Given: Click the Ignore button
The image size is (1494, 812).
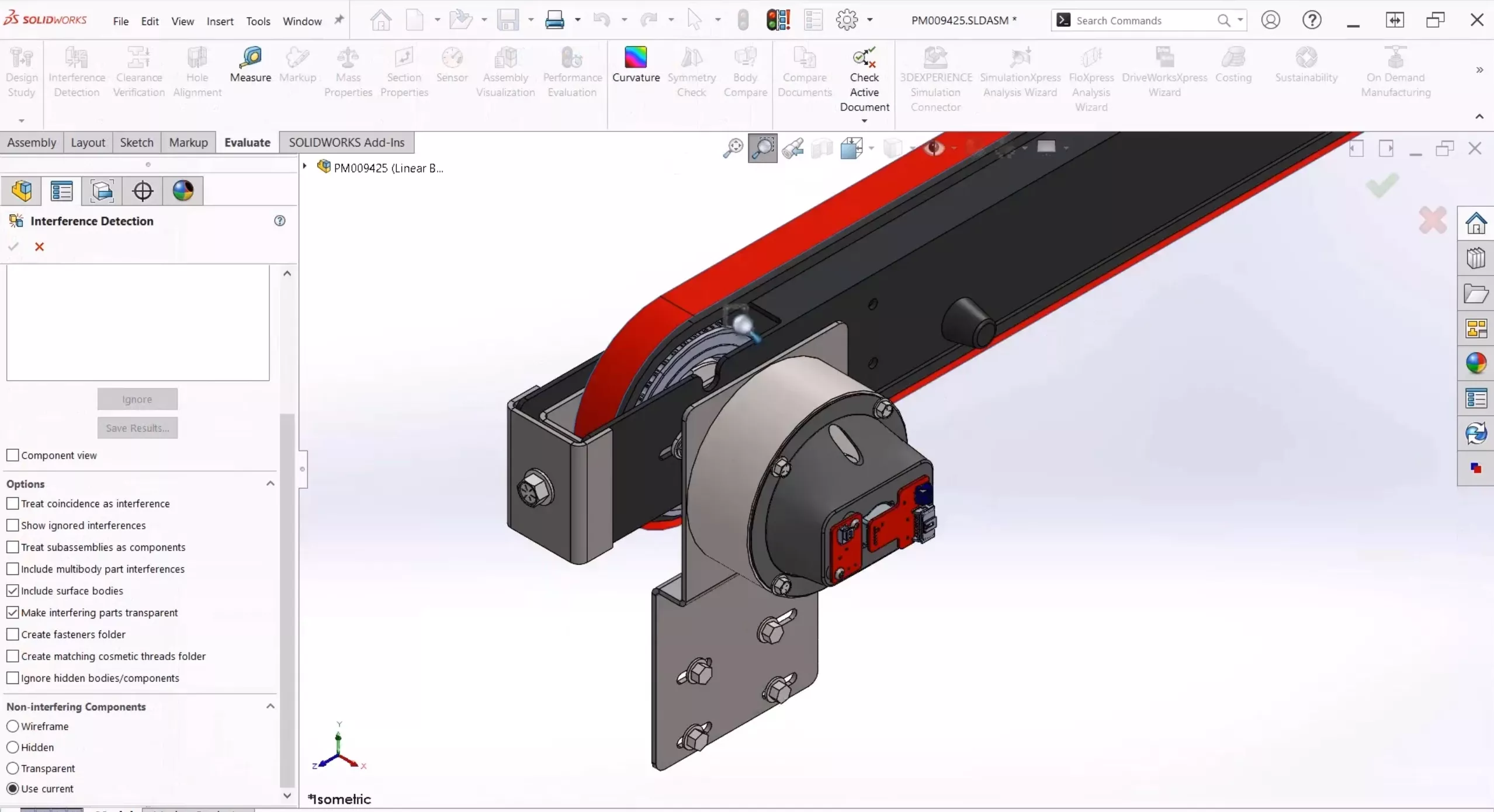Looking at the screenshot, I should [x=136, y=398].
